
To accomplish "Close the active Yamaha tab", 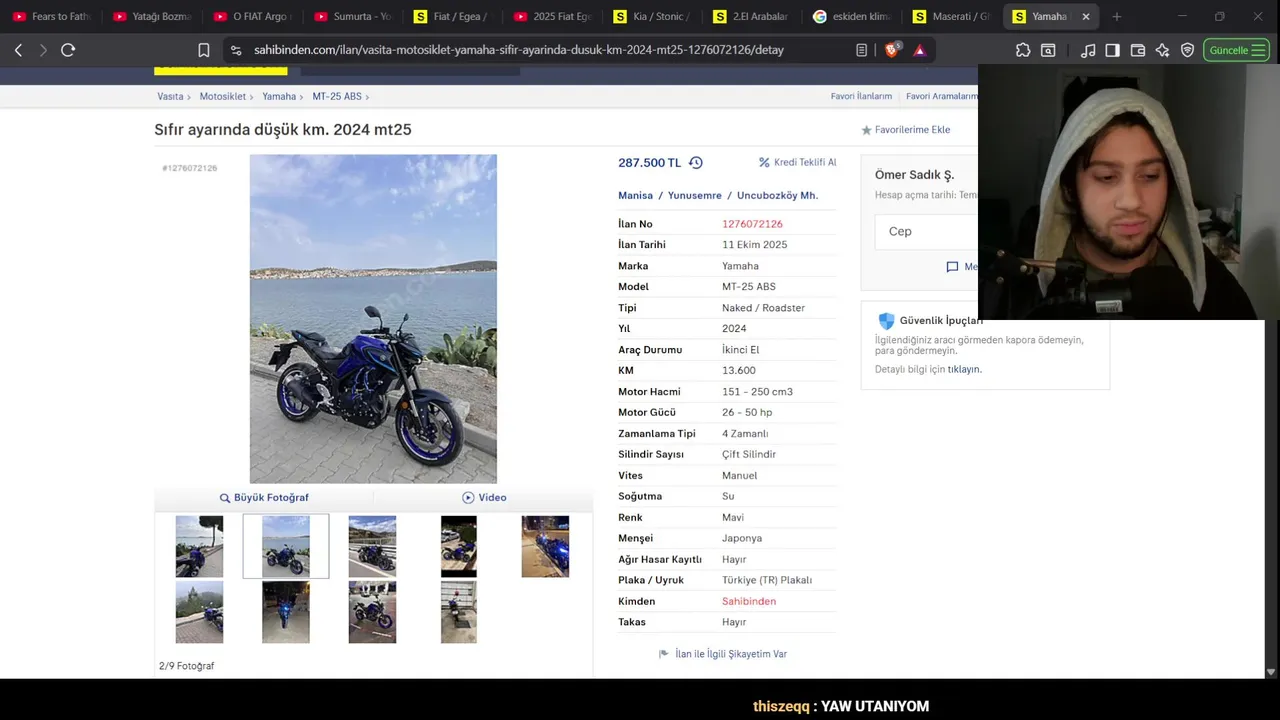I will (1086, 16).
